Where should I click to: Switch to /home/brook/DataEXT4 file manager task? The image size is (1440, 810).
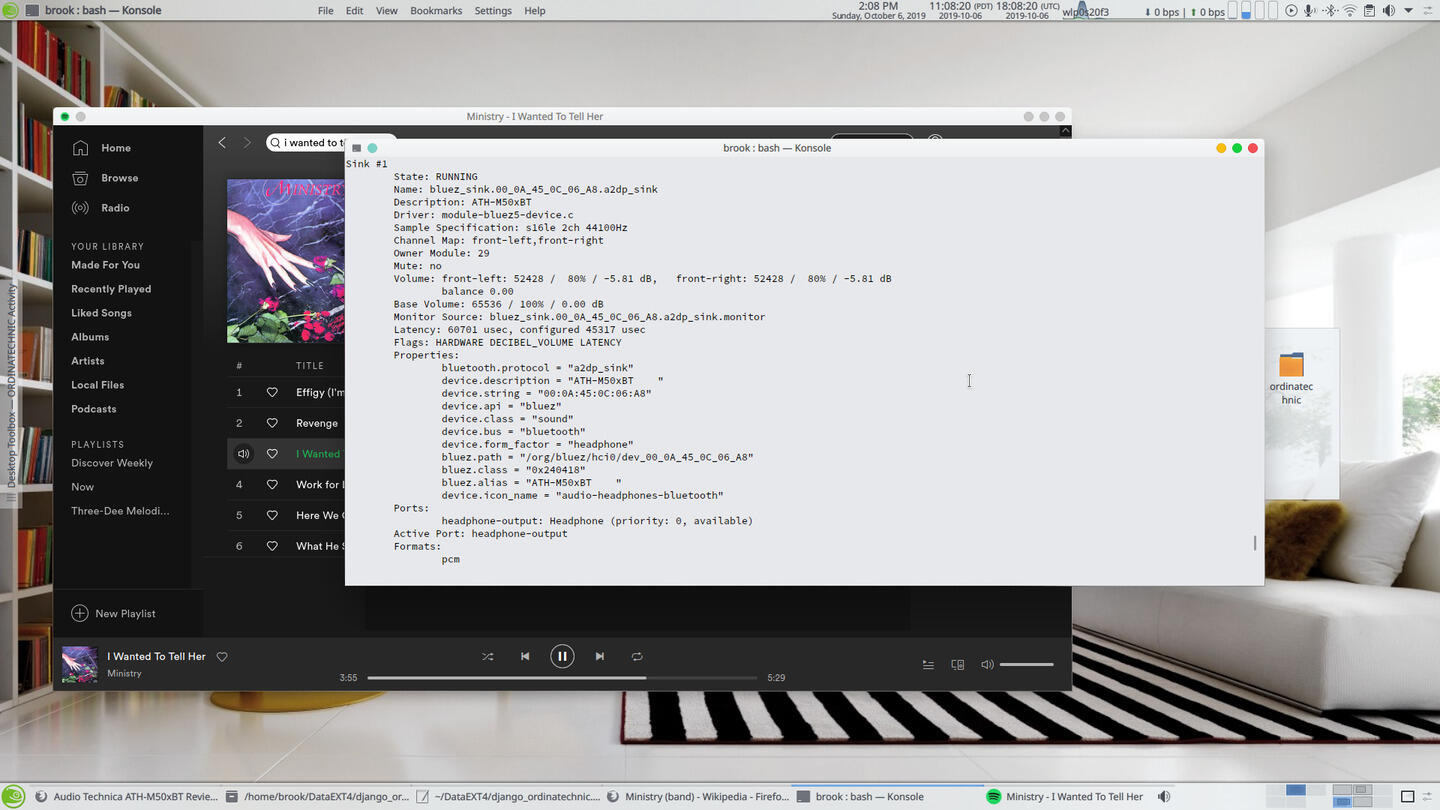318,797
